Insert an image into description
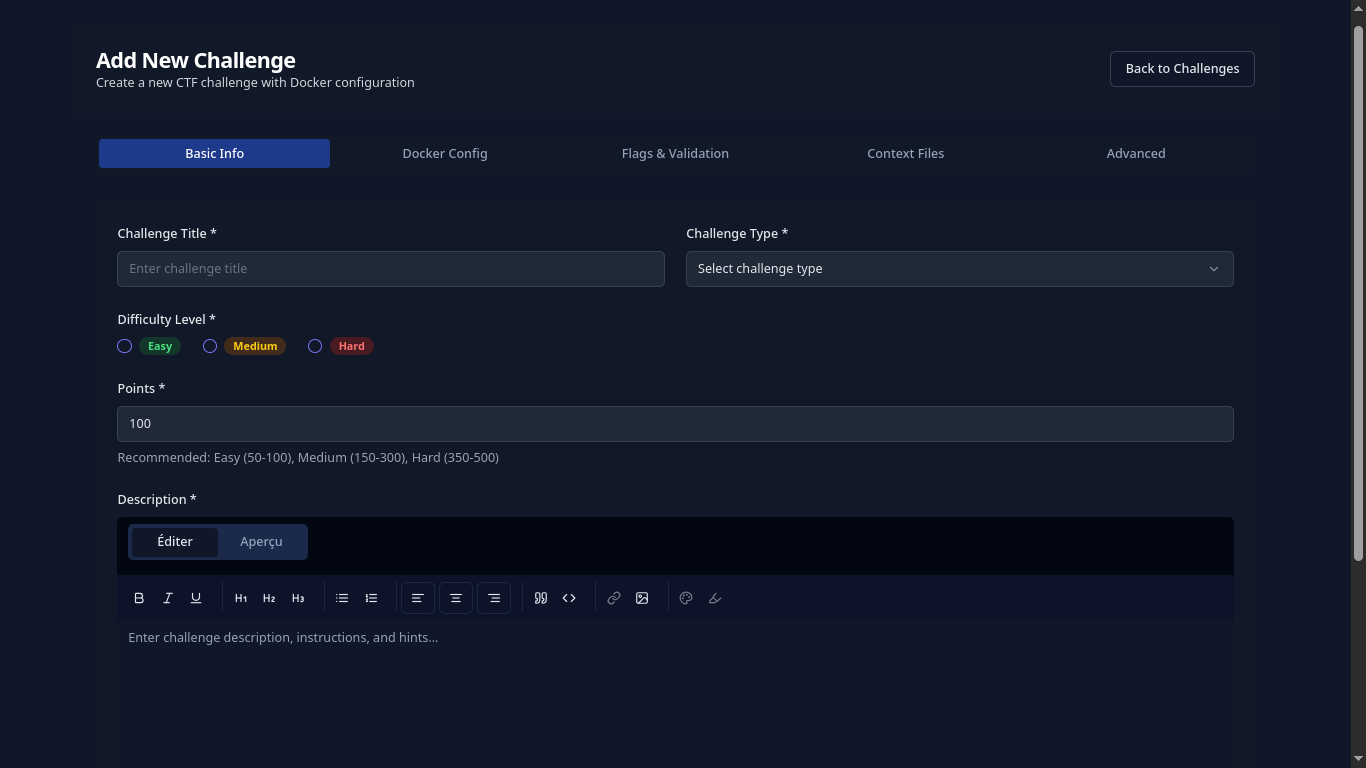 coord(642,598)
